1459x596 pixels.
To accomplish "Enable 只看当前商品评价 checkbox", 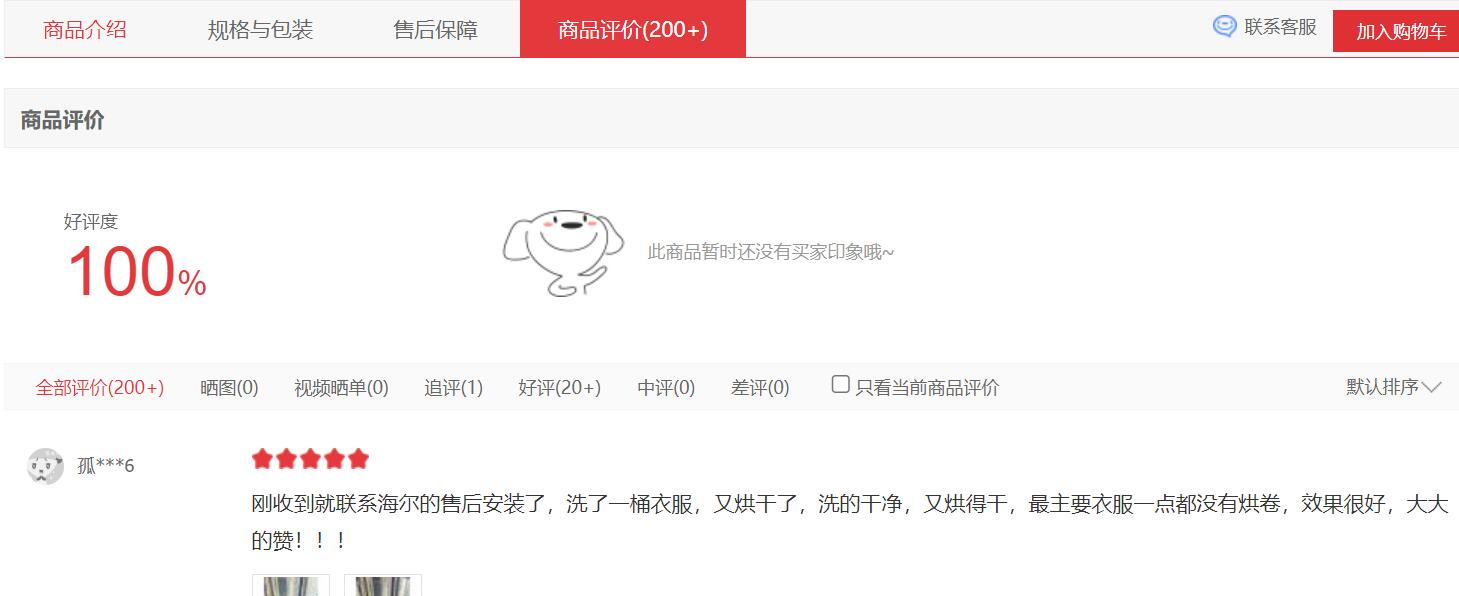I will [841, 385].
